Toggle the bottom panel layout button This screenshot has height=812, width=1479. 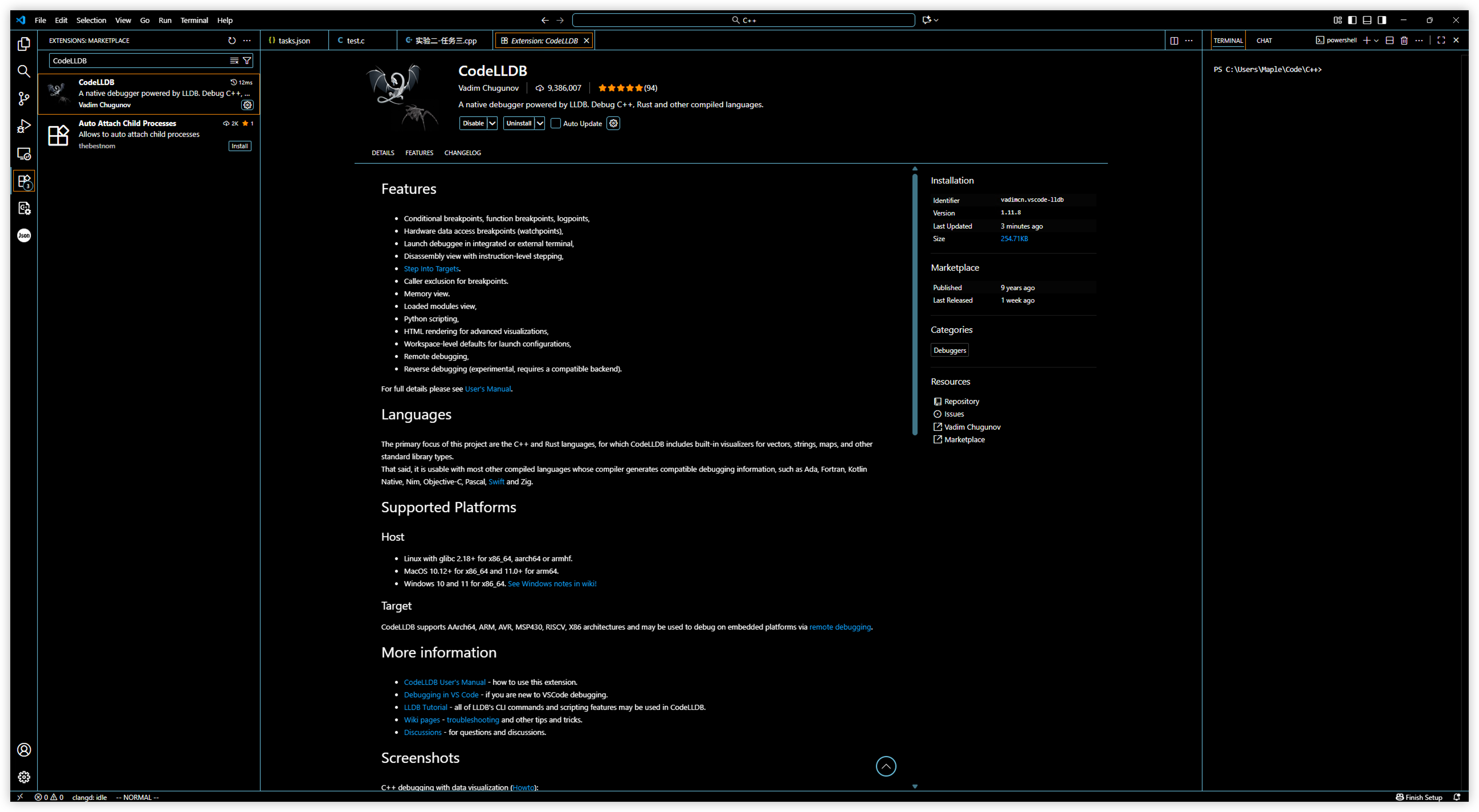(1367, 20)
